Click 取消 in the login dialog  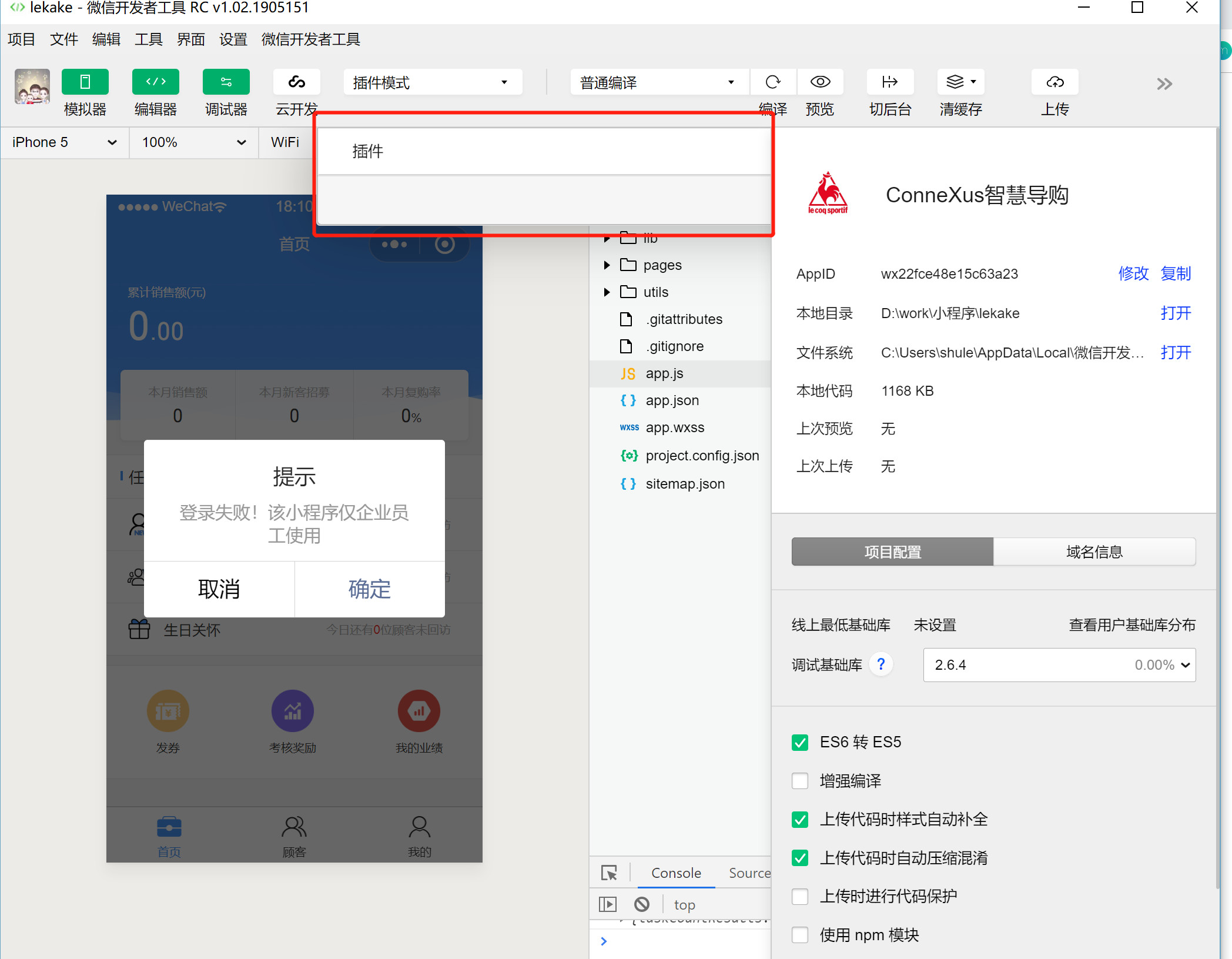click(x=219, y=589)
